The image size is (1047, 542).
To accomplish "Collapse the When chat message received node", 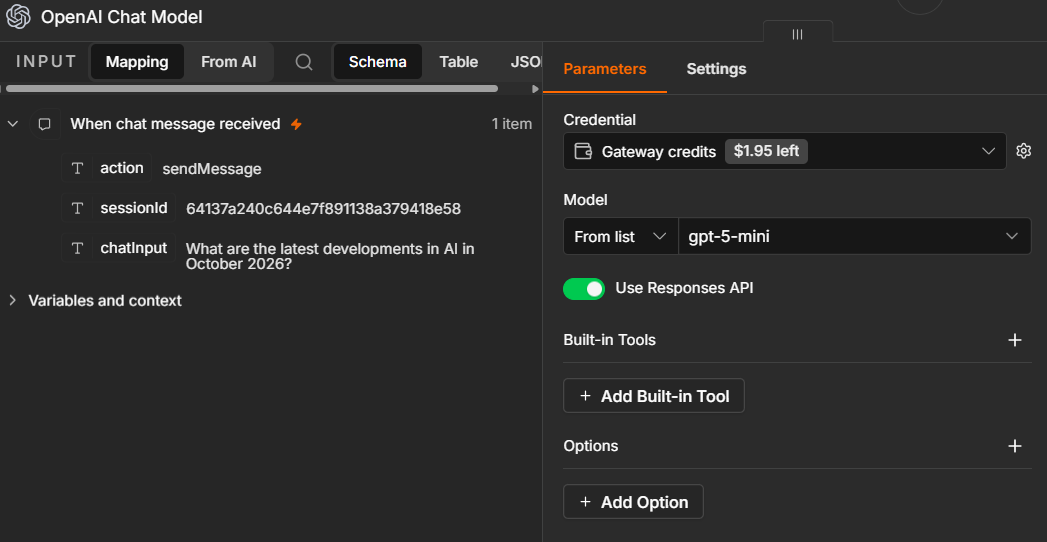I will coord(13,124).
